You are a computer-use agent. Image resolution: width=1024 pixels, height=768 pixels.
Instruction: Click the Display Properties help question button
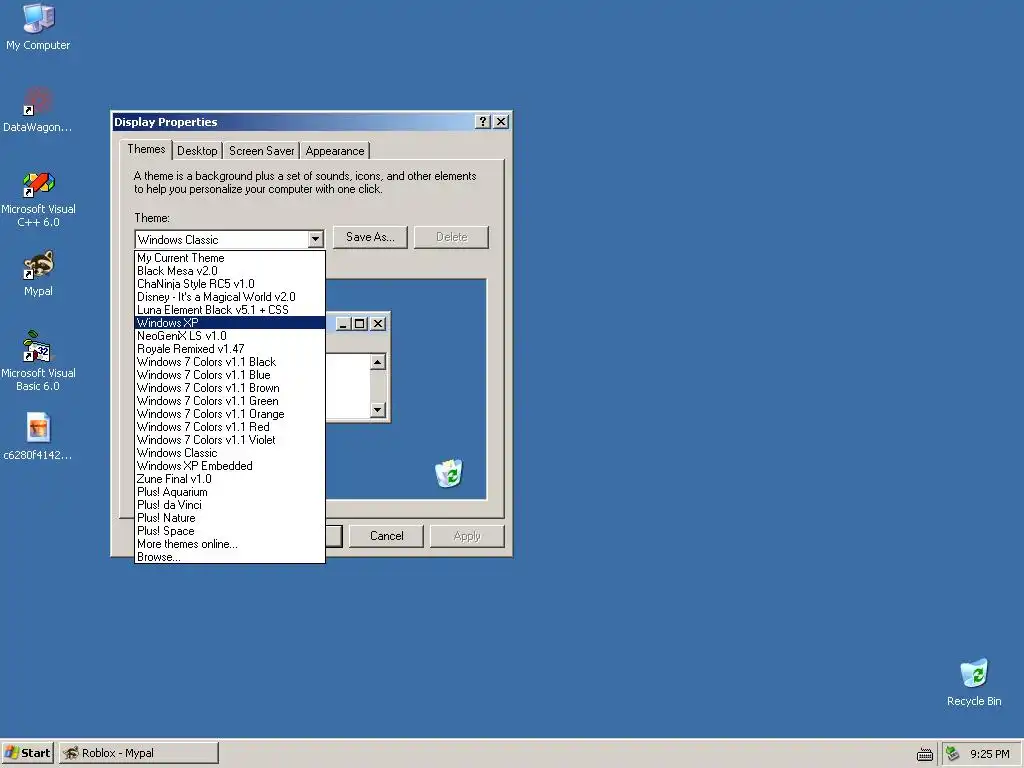[483, 121]
